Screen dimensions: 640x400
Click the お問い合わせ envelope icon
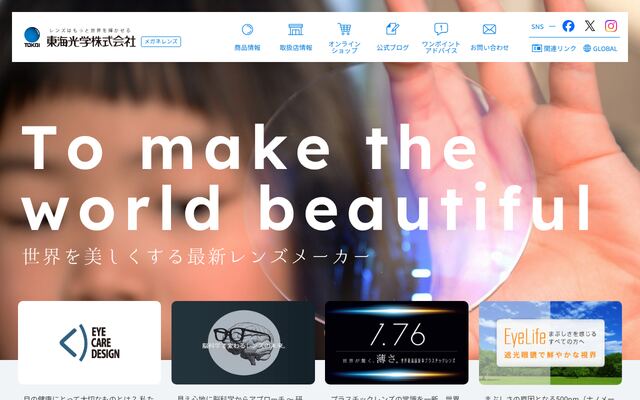point(489,29)
